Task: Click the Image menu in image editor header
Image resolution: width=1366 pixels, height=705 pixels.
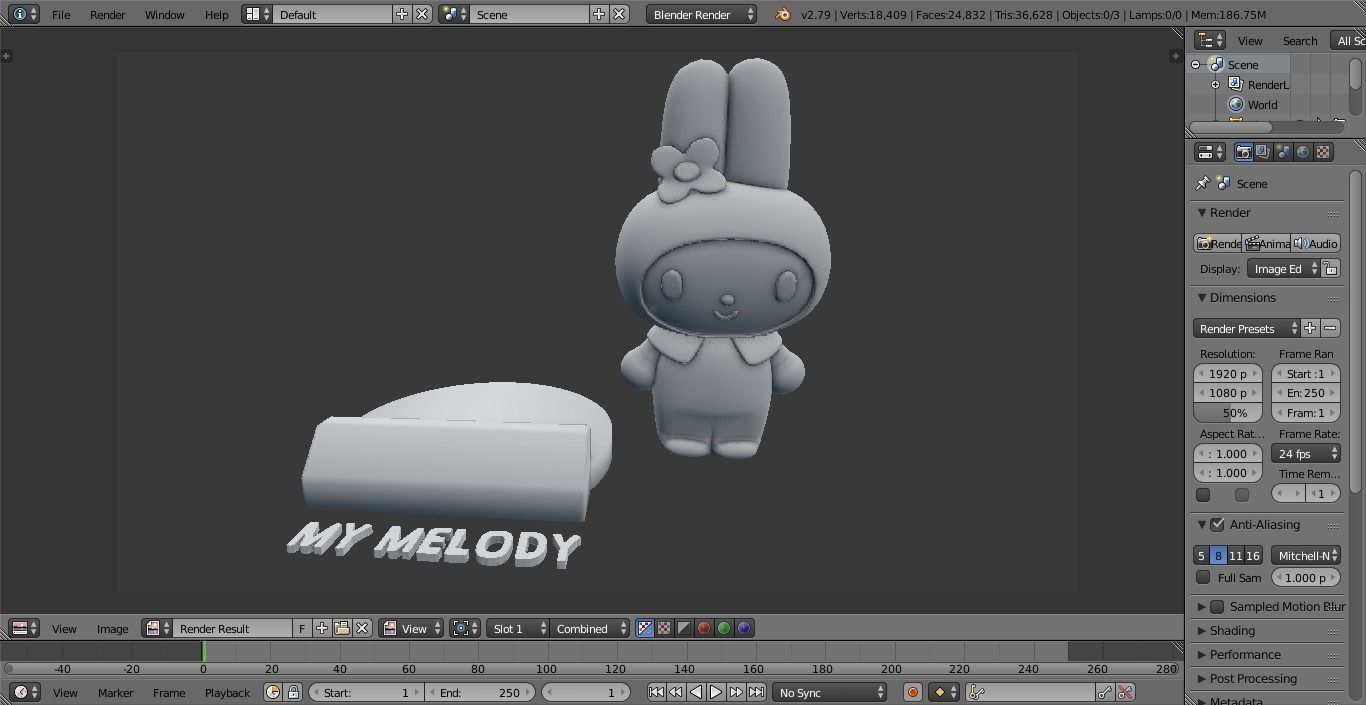Action: click(x=112, y=628)
